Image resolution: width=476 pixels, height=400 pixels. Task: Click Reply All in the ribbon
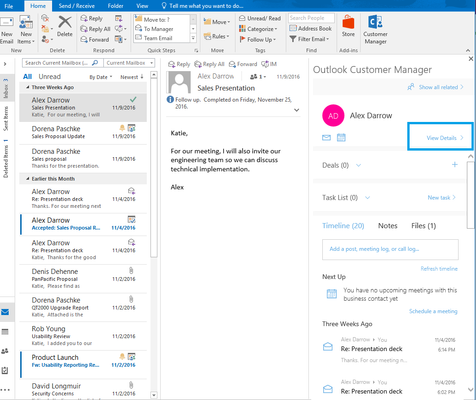[x=95, y=29]
